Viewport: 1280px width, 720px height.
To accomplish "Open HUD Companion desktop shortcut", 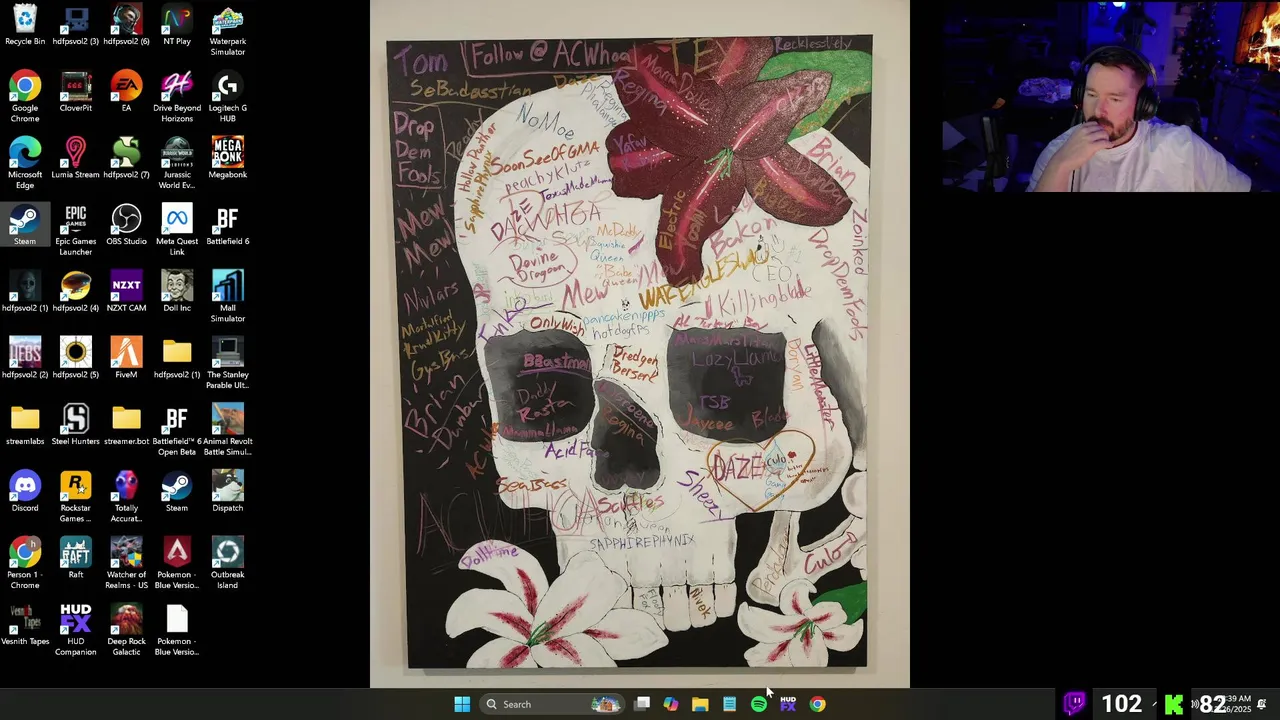I will (x=76, y=631).
